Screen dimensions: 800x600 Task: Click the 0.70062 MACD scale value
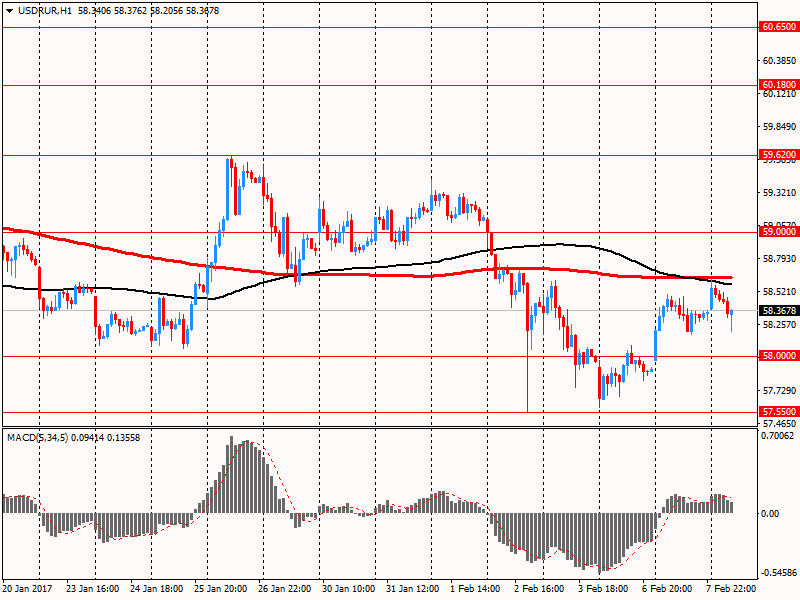(778, 436)
